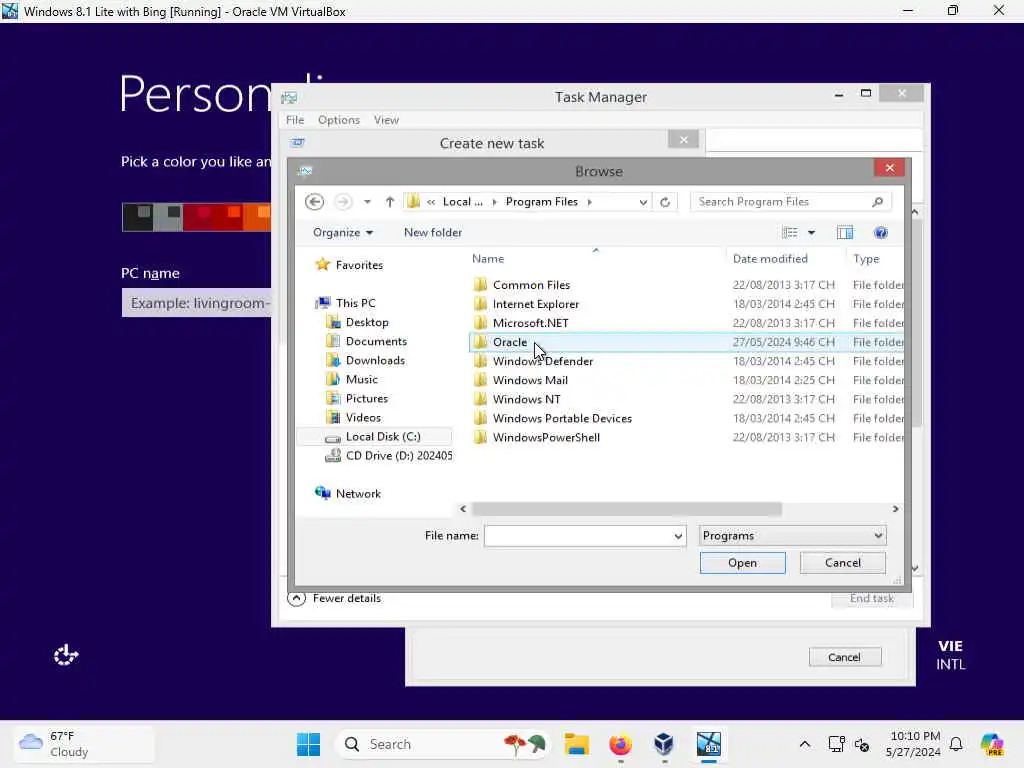Image resolution: width=1024 pixels, height=768 pixels.
Task: Click Cancel in the Browse dialog
Action: 842,563
